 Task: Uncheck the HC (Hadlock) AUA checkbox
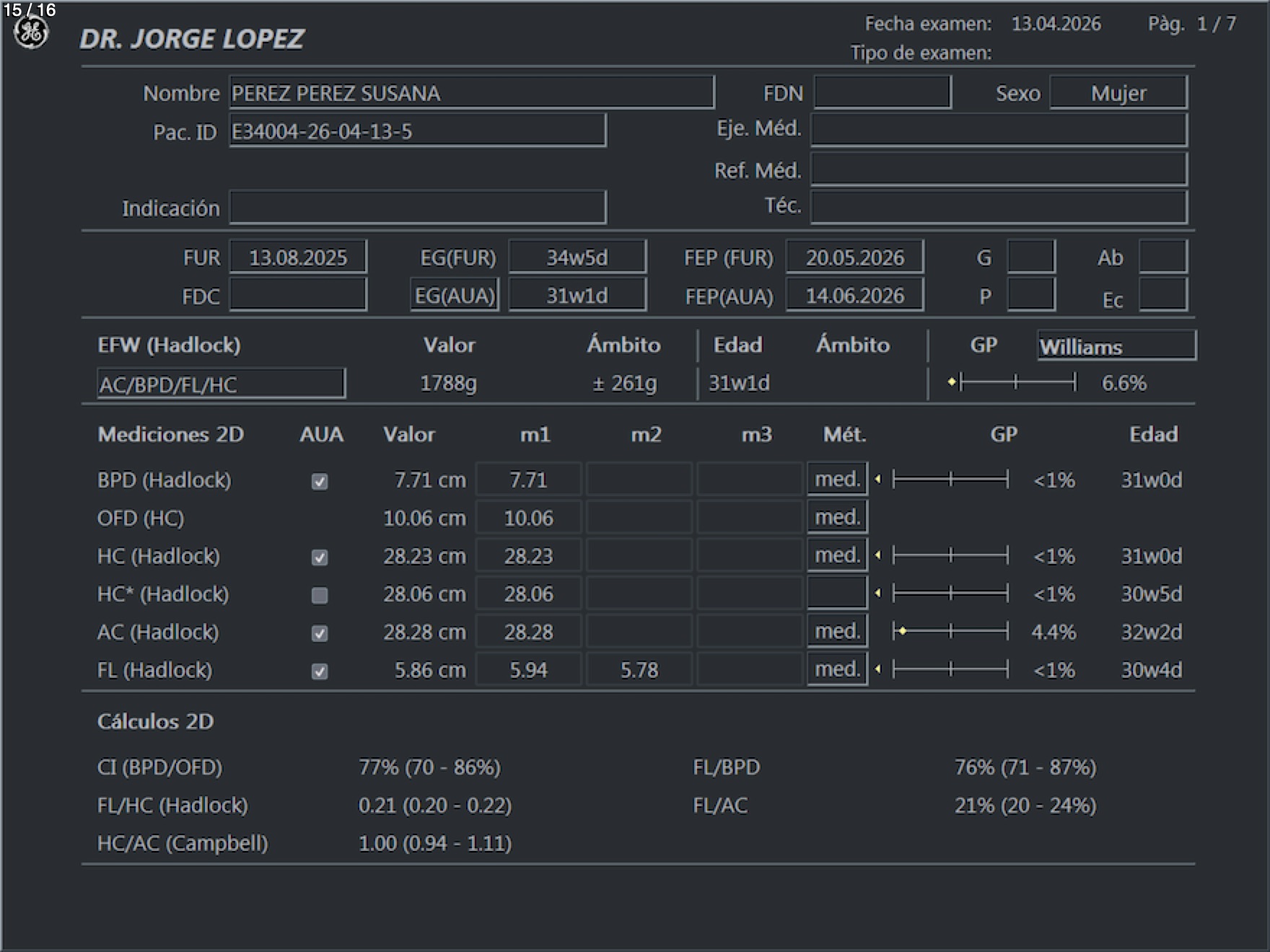click(x=320, y=557)
